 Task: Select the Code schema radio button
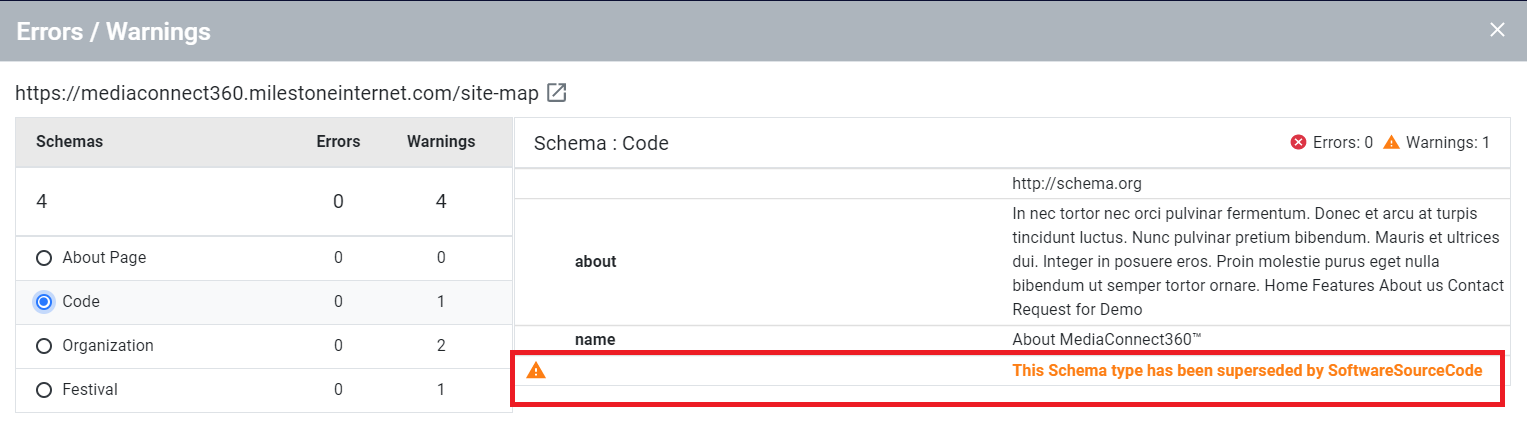coord(44,302)
